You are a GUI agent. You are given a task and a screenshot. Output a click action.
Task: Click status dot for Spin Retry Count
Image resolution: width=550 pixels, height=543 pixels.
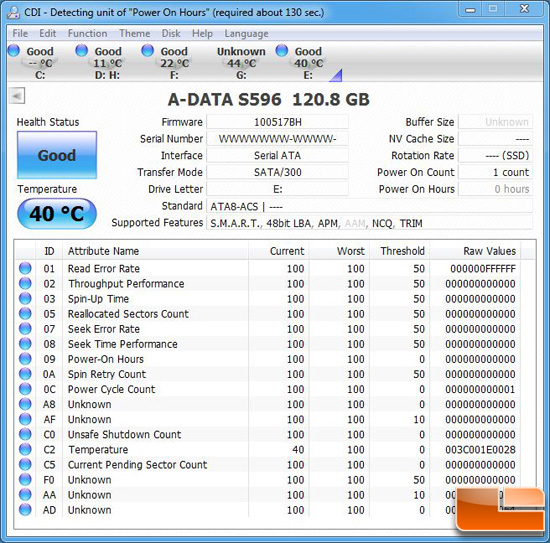click(x=25, y=374)
